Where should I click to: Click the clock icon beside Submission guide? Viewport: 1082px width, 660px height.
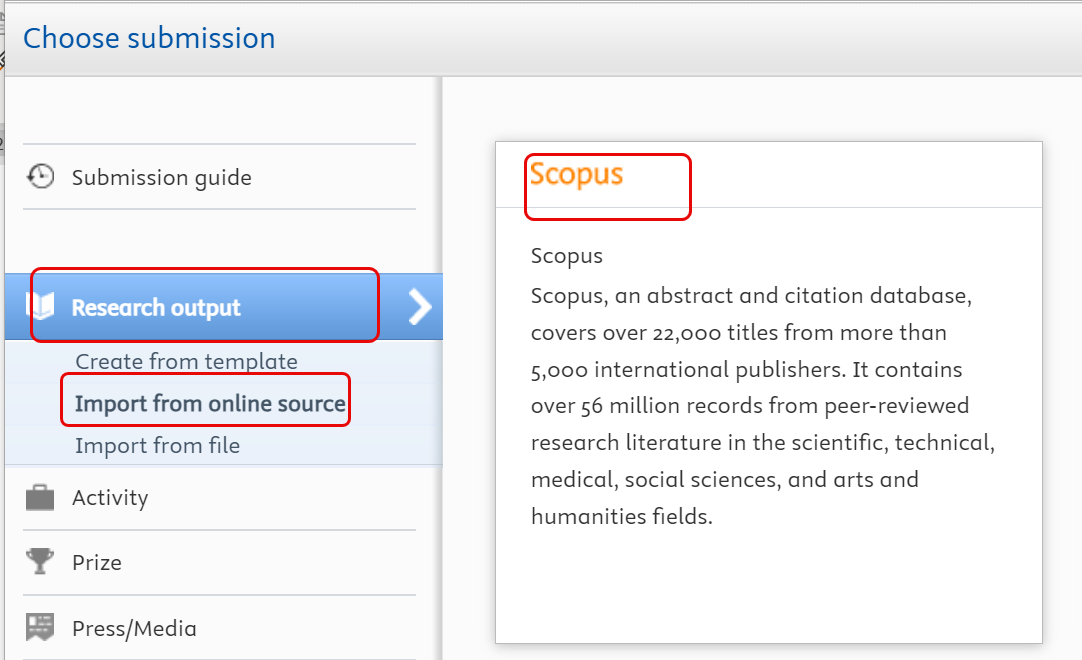point(40,175)
